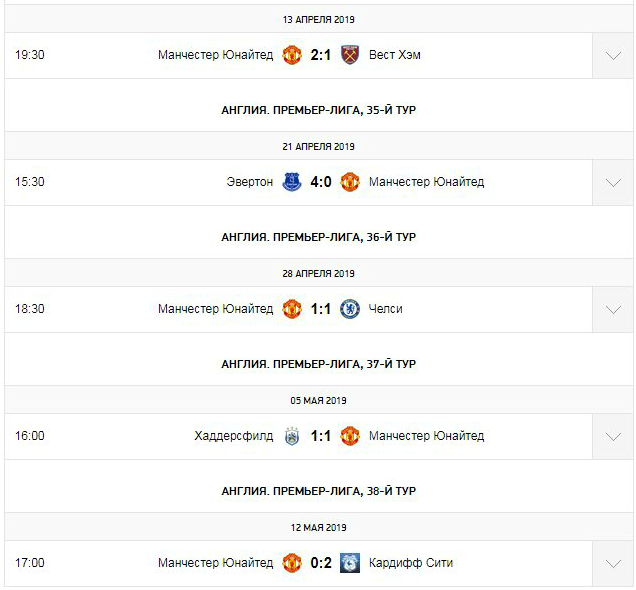
Task: Click the West Ham club crest
Action: click(350, 55)
